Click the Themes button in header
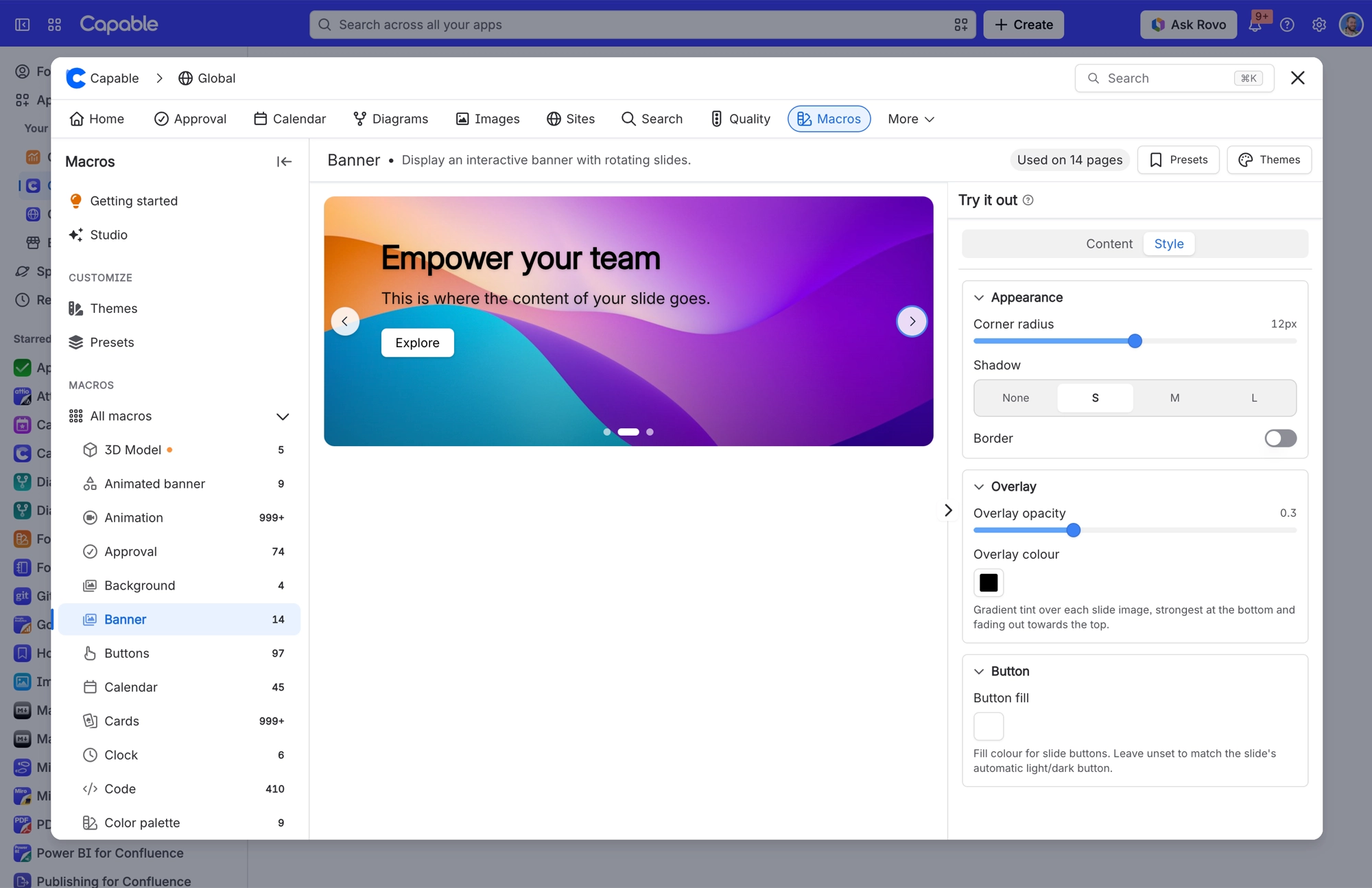 (1268, 160)
